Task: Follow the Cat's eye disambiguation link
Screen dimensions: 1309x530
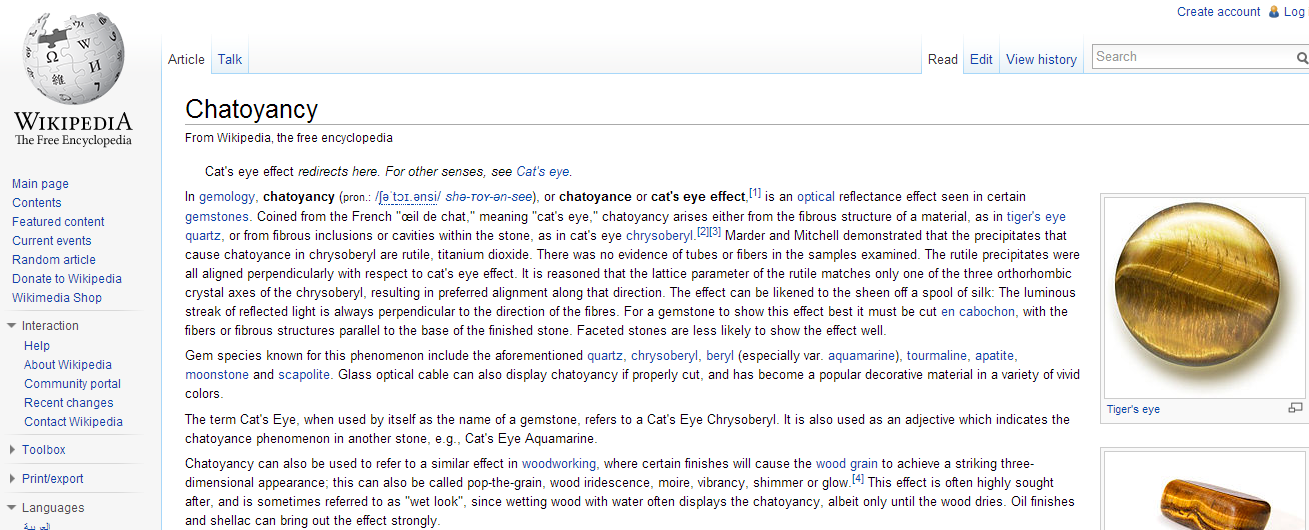Action: (543, 171)
